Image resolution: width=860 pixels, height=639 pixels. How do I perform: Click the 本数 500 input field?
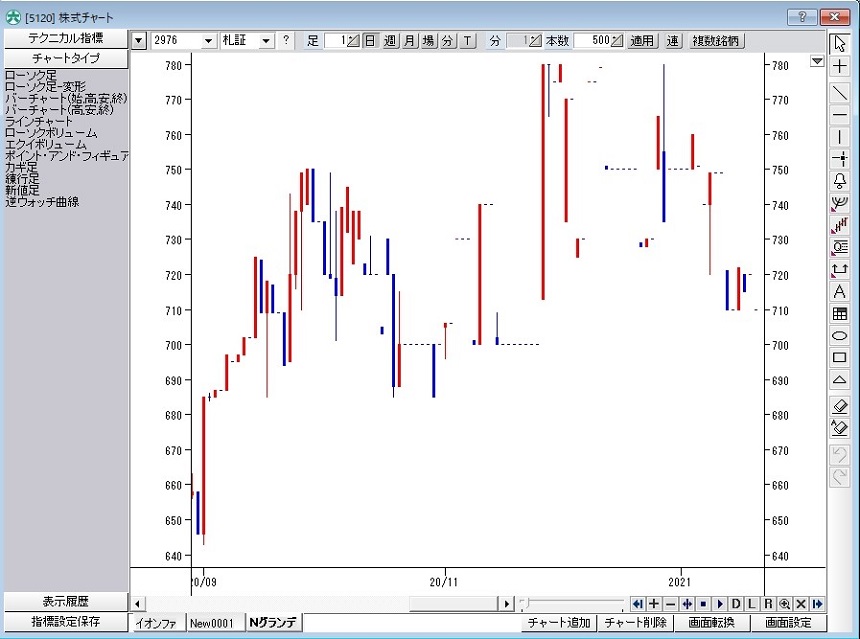coord(592,41)
